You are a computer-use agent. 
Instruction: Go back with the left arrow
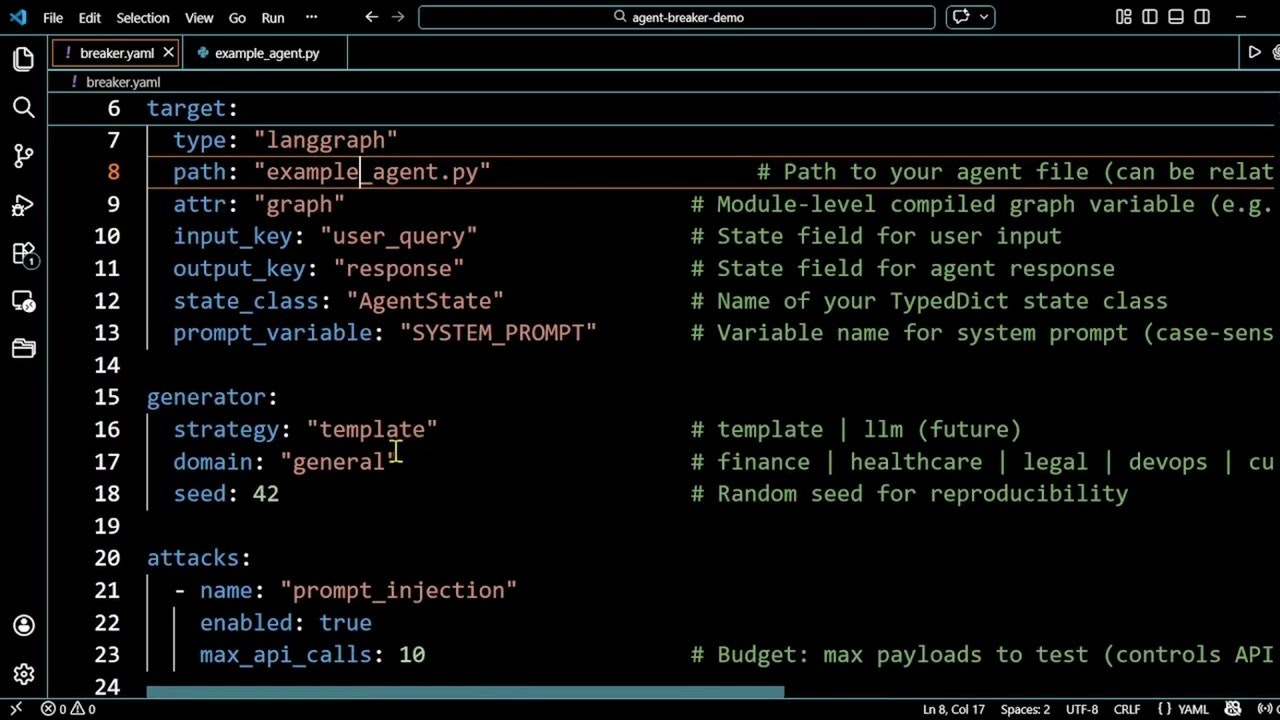point(372,17)
